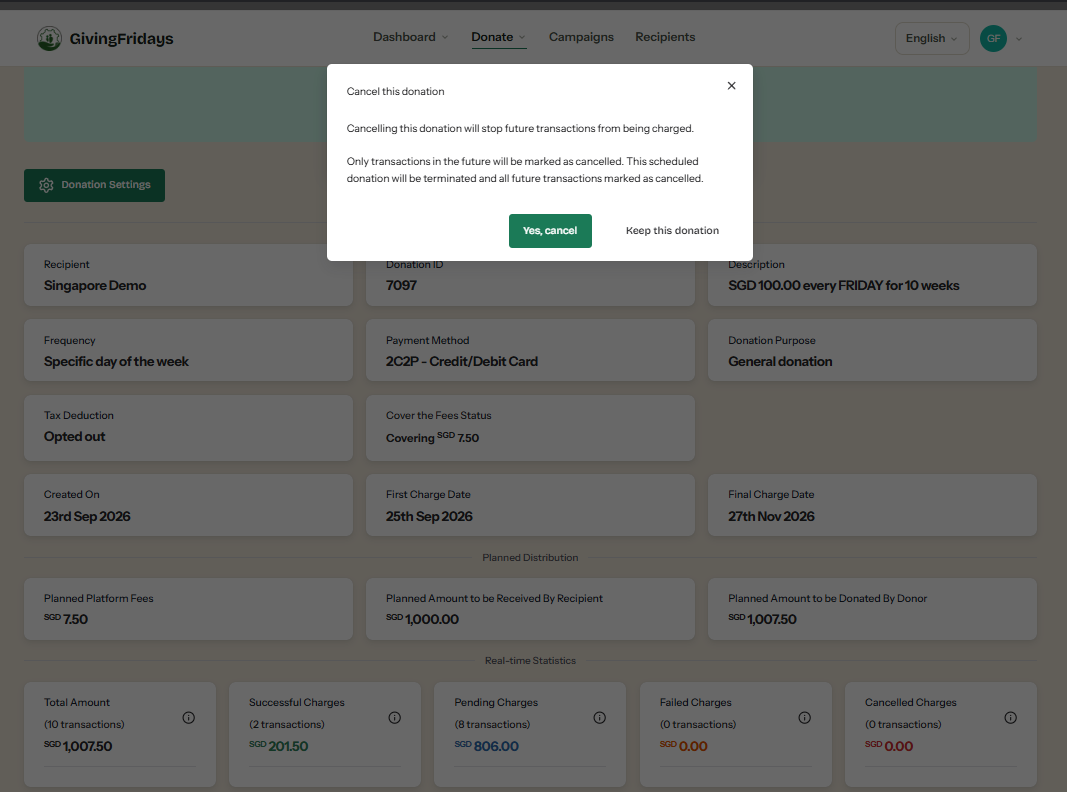The width and height of the screenshot is (1067, 792).
Task: Open the Donate menu
Action: [x=498, y=37]
